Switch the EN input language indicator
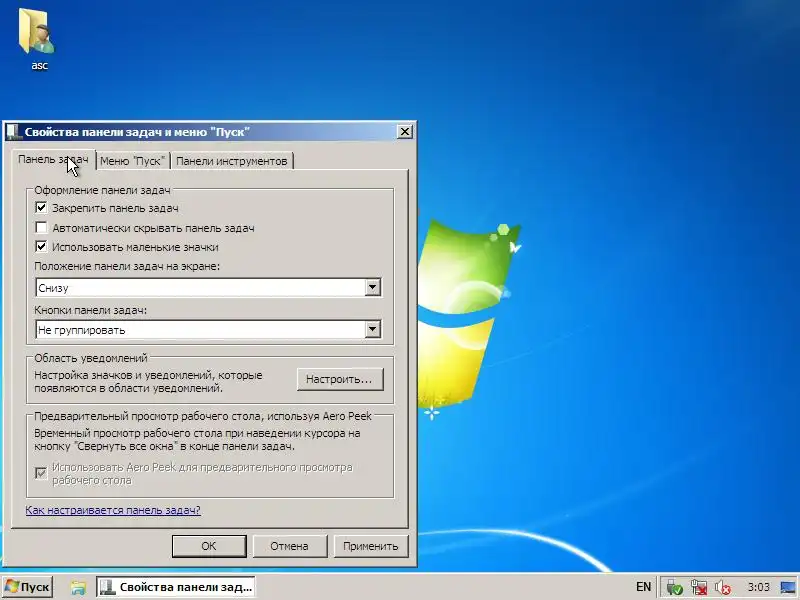 pyautogui.click(x=643, y=587)
